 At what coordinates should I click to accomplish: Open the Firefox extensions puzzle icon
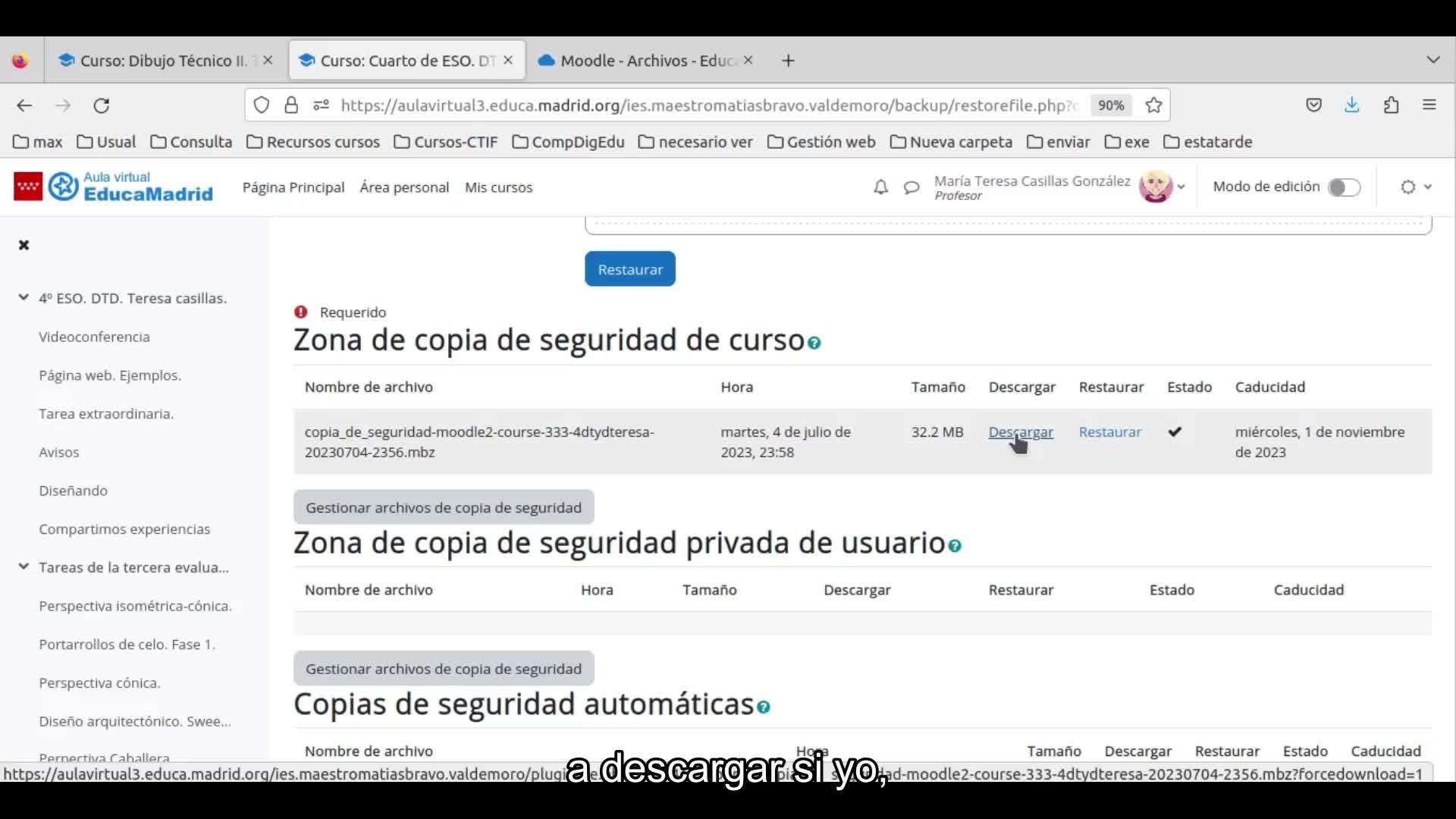pos(1391,105)
